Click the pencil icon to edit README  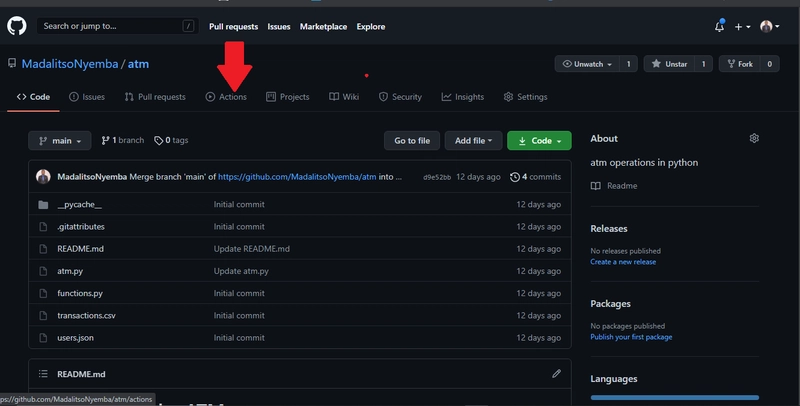556,373
